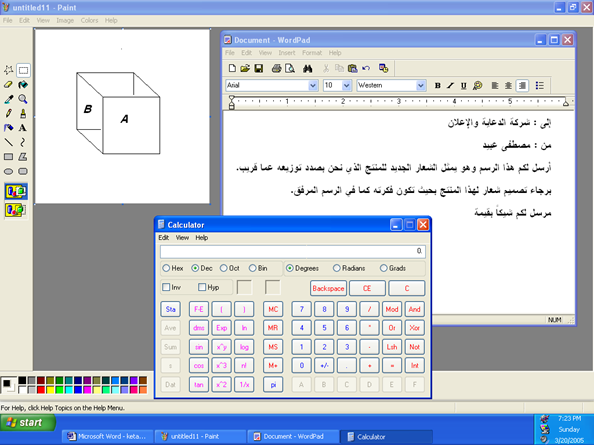The width and height of the screenshot is (594, 445).
Task: Click the Date/Time insert icon in WordPad
Action: [384, 68]
